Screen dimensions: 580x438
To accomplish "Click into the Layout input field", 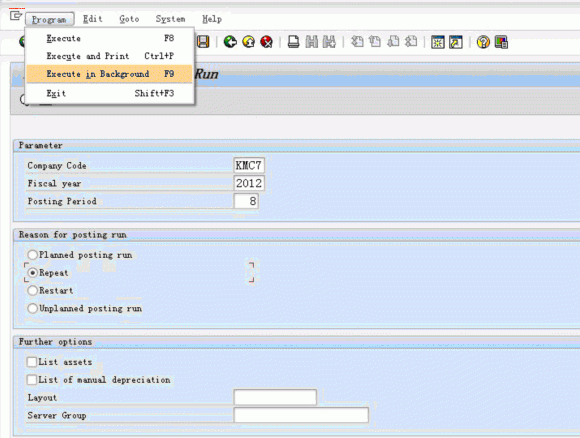I will pyautogui.click(x=275, y=397).
